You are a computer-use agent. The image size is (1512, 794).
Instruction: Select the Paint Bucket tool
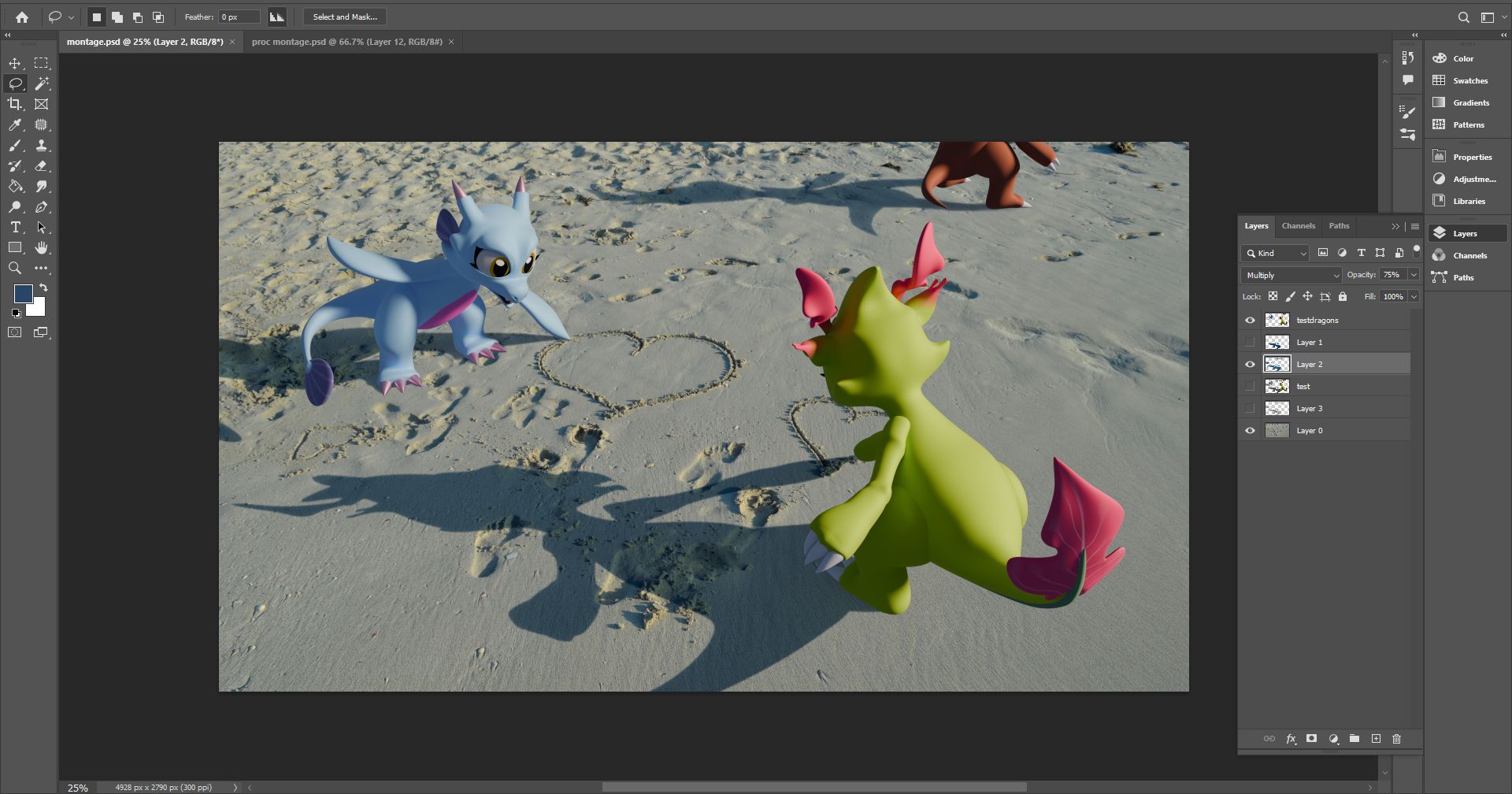15,187
